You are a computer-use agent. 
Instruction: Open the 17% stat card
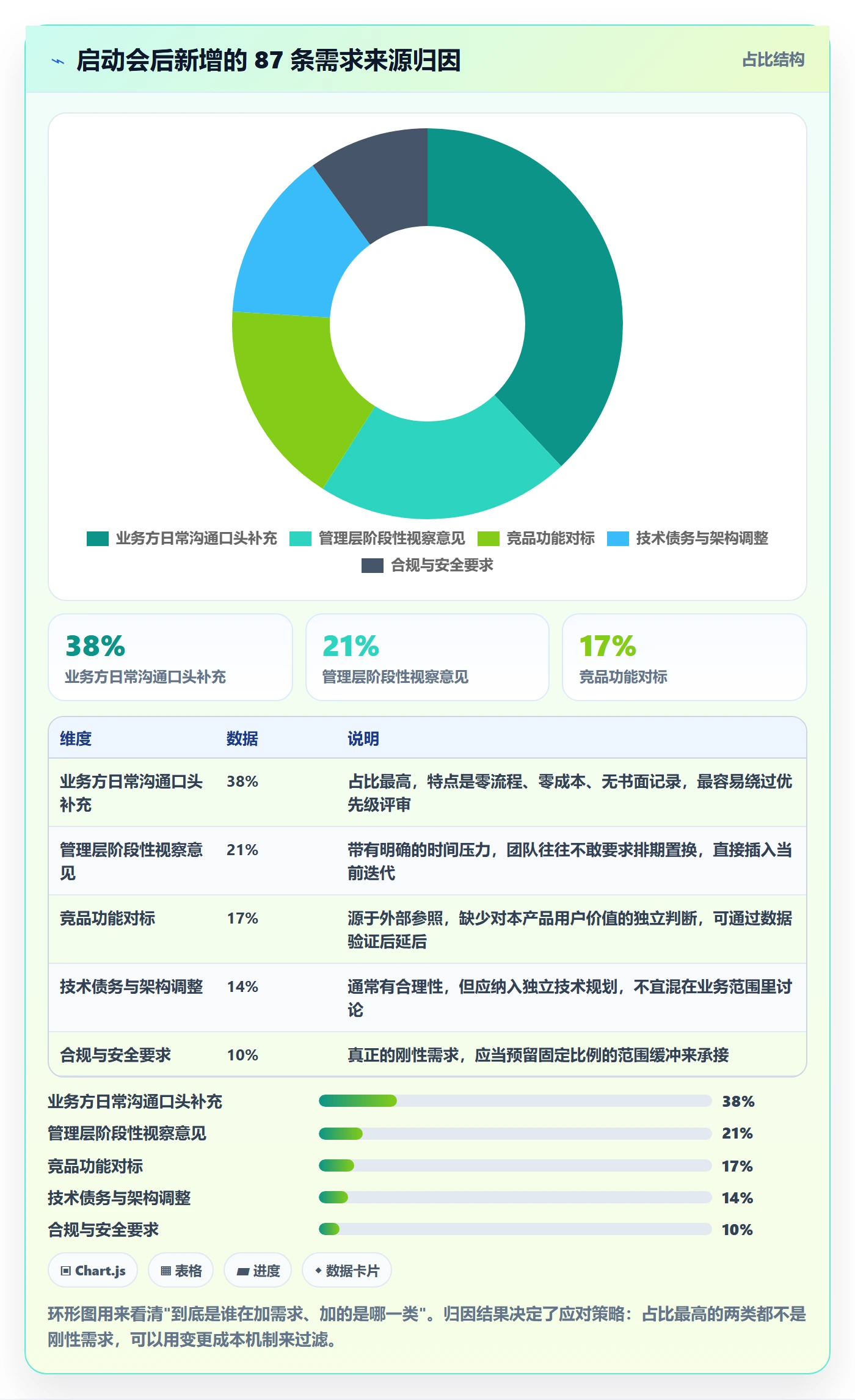(685, 657)
